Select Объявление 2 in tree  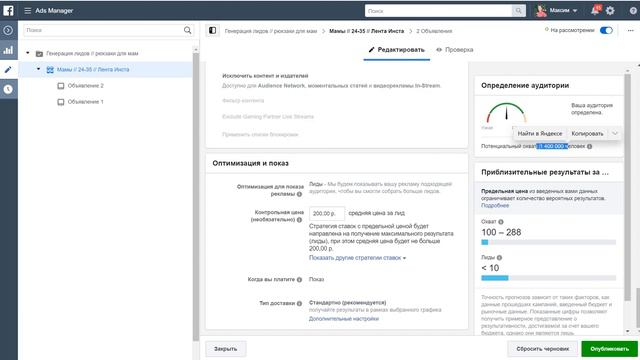[85, 86]
